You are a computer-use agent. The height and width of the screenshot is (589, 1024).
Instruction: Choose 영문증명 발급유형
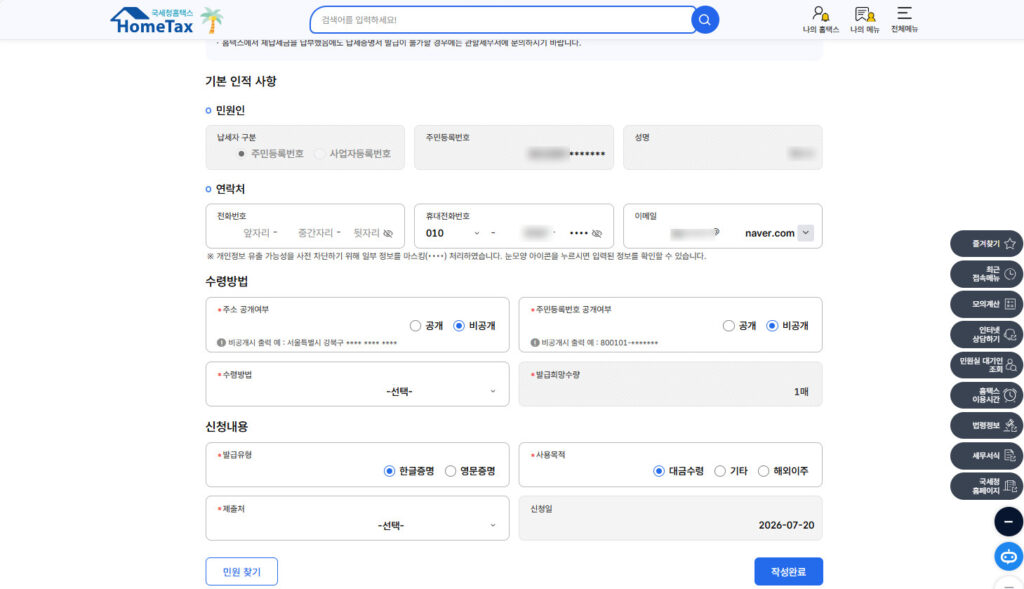(x=450, y=471)
